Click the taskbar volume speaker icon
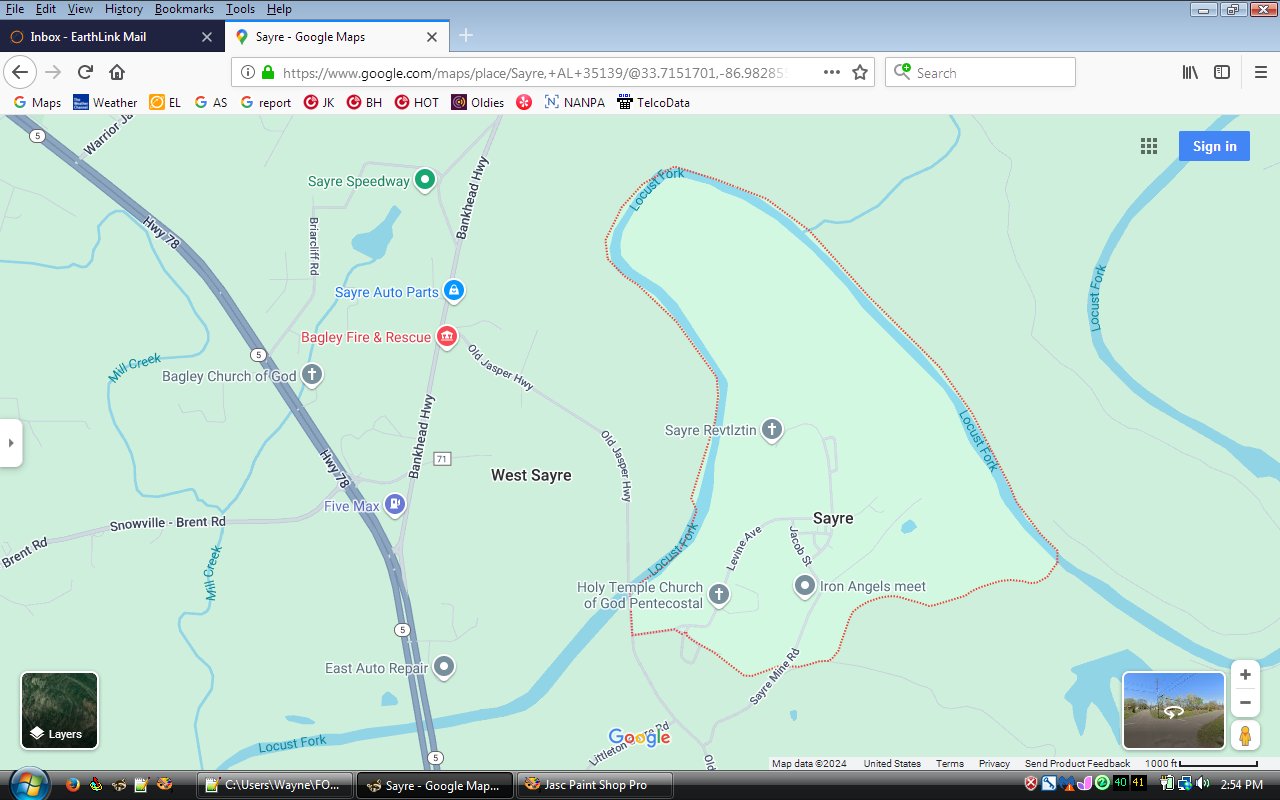The width and height of the screenshot is (1280, 800). click(1201, 784)
